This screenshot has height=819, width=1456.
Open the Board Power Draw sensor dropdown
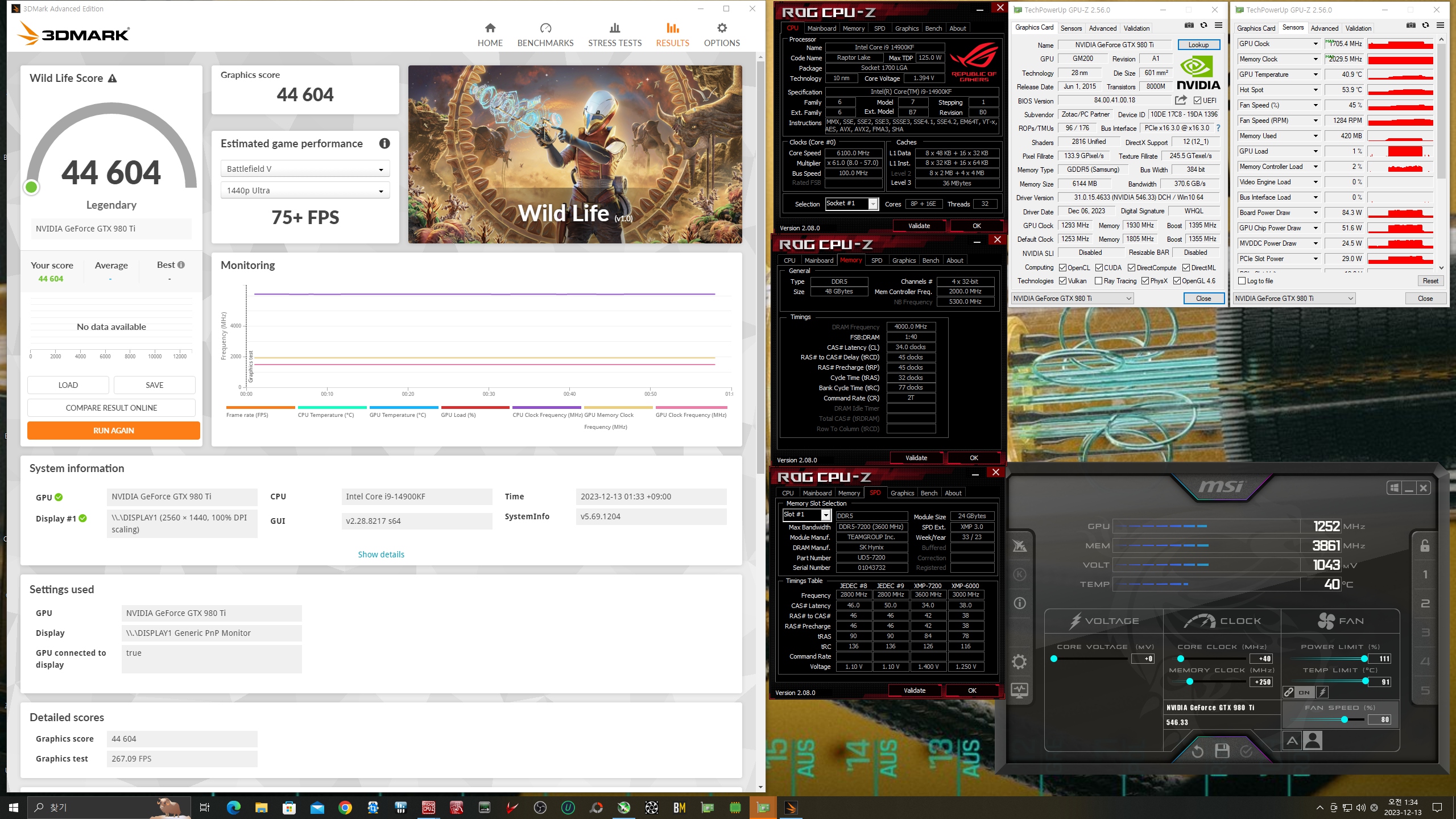tap(1316, 213)
